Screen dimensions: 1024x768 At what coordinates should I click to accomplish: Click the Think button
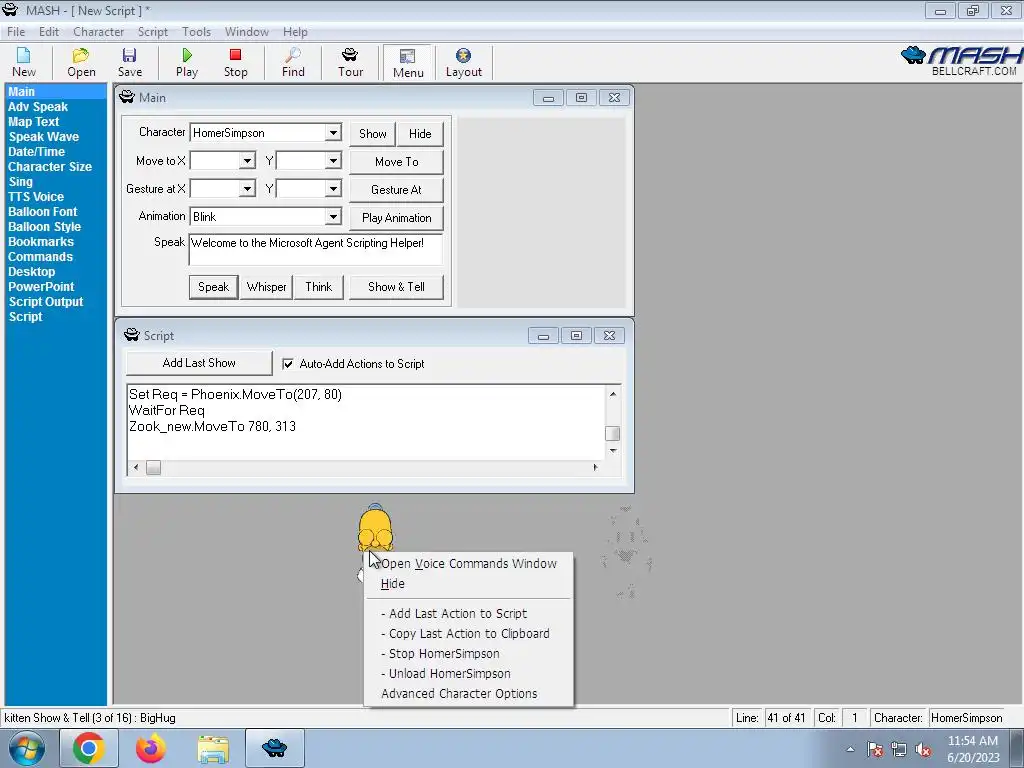(x=319, y=287)
